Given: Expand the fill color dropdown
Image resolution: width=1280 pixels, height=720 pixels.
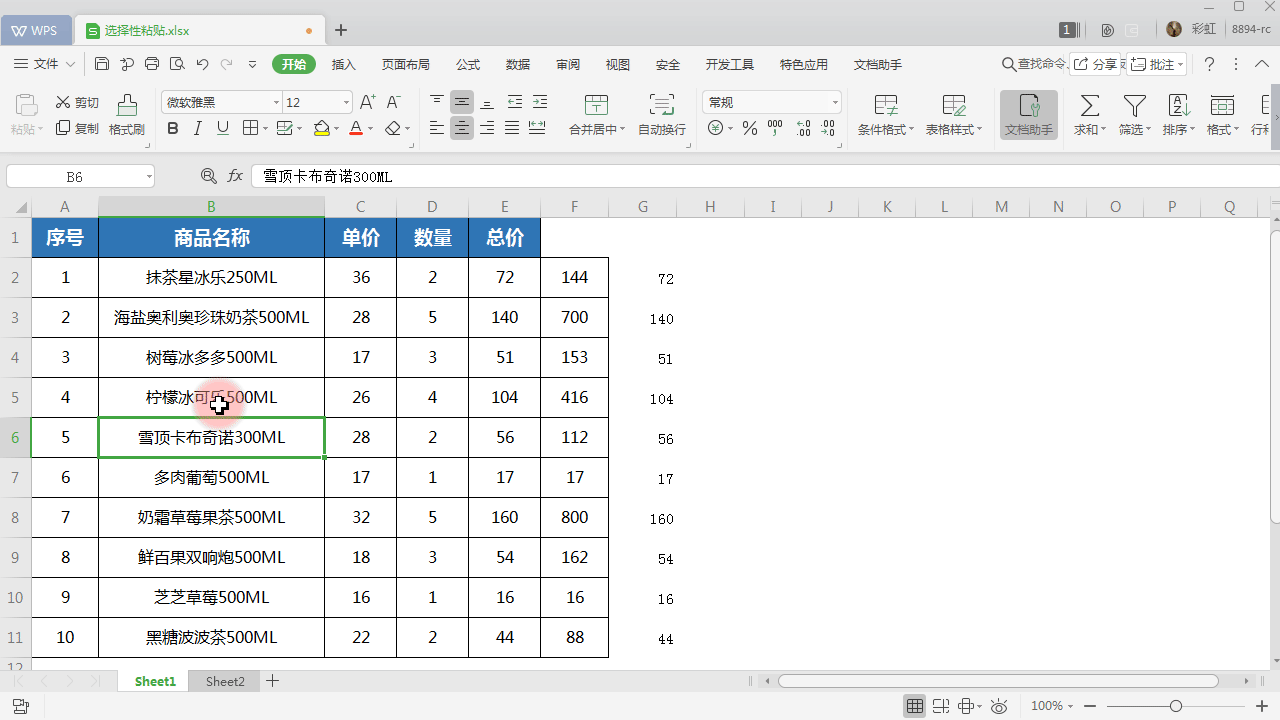Looking at the screenshot, I should [337, 128].
